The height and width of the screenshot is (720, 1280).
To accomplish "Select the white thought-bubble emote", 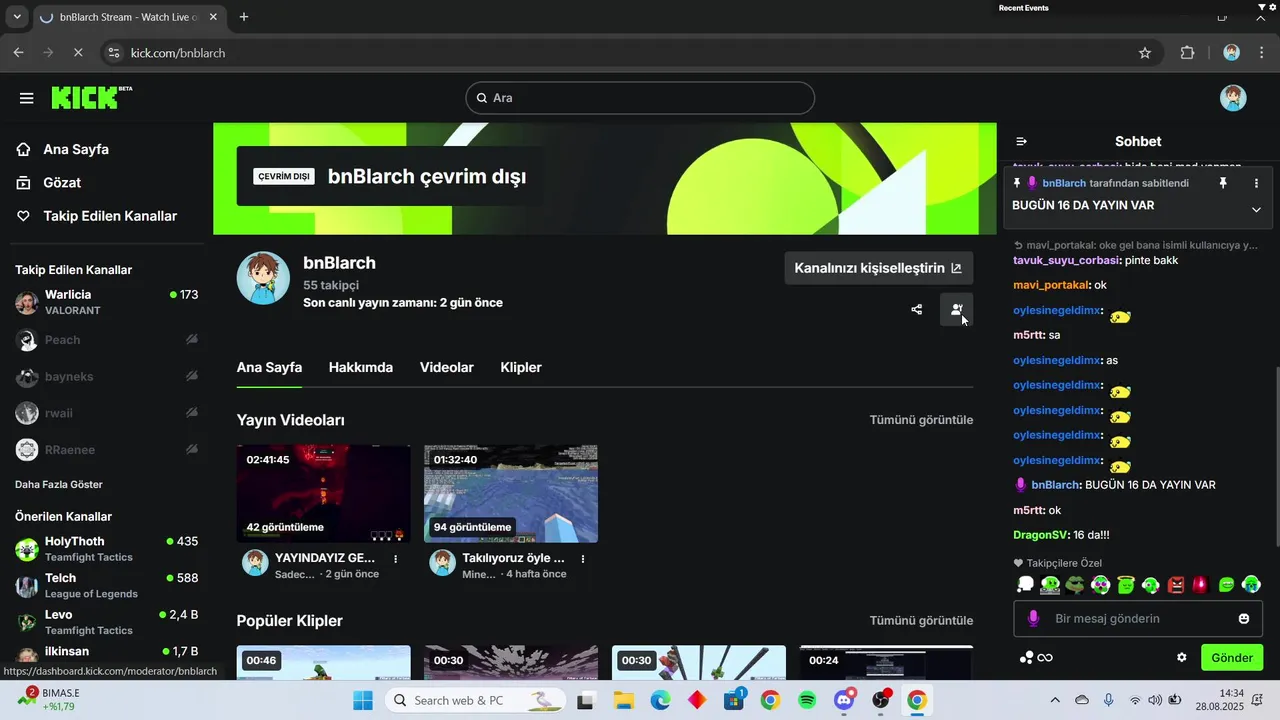I will coord(1025,585).
